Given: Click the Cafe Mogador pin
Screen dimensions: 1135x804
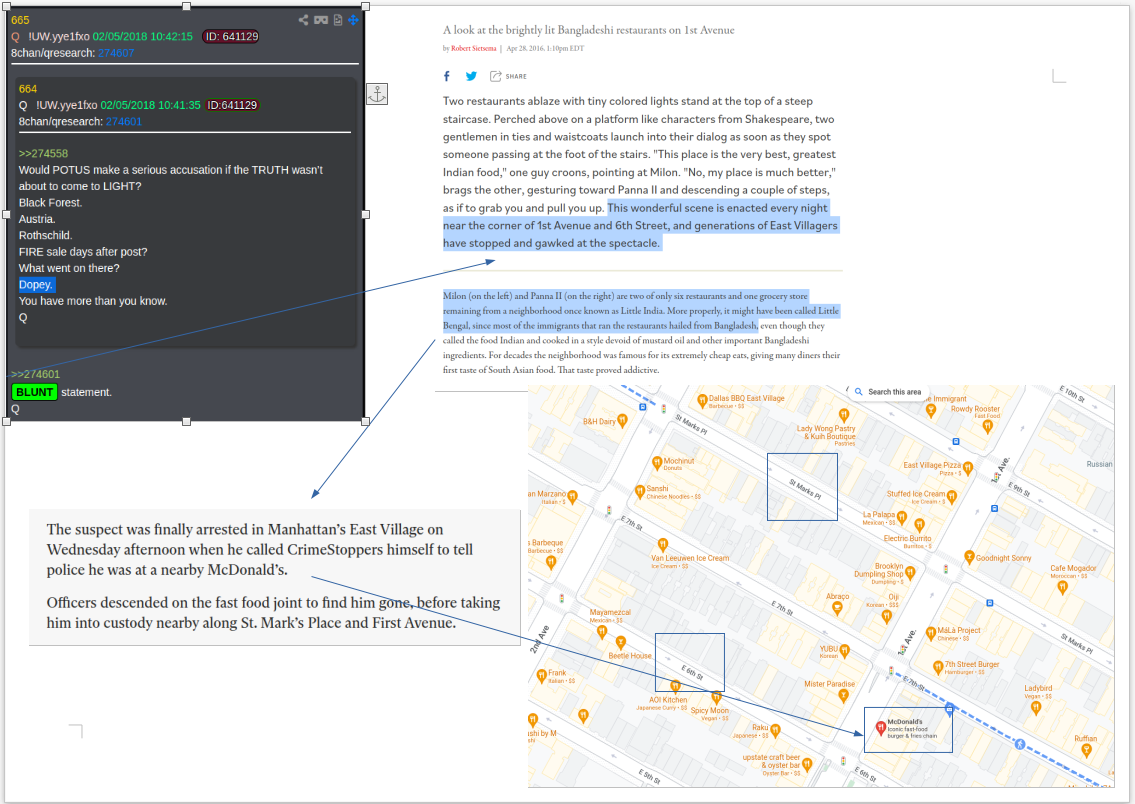Looking at the screenshot, I should pos(1062,587).
